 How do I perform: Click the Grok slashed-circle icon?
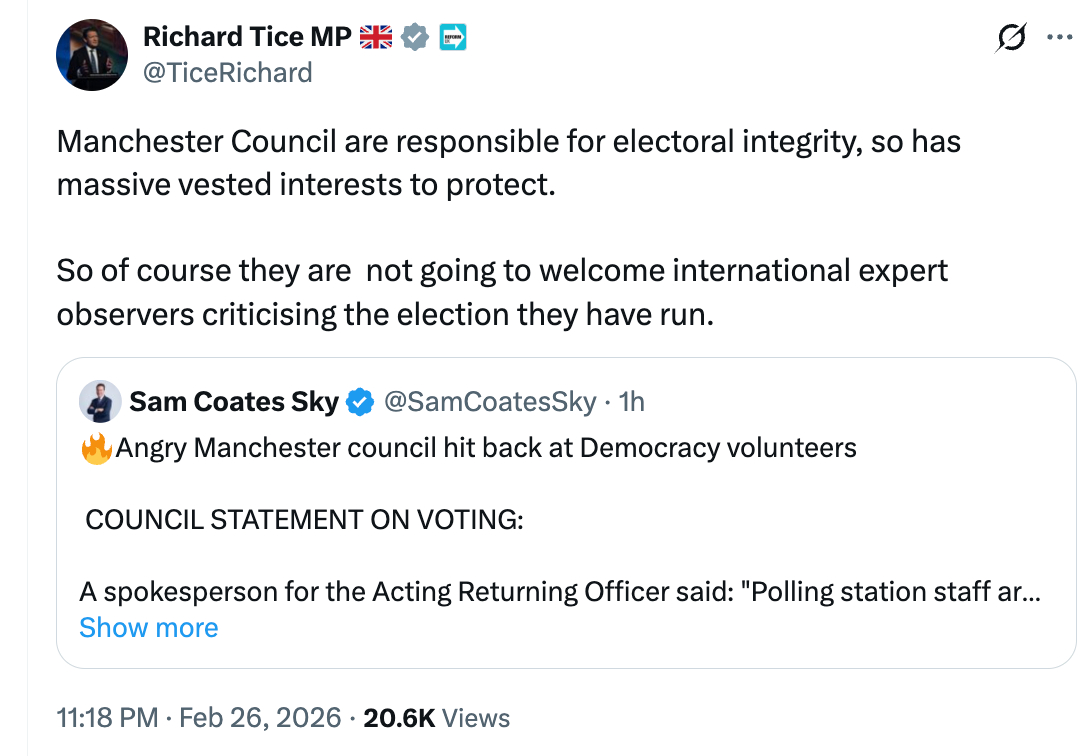[x=1011, y=38]
